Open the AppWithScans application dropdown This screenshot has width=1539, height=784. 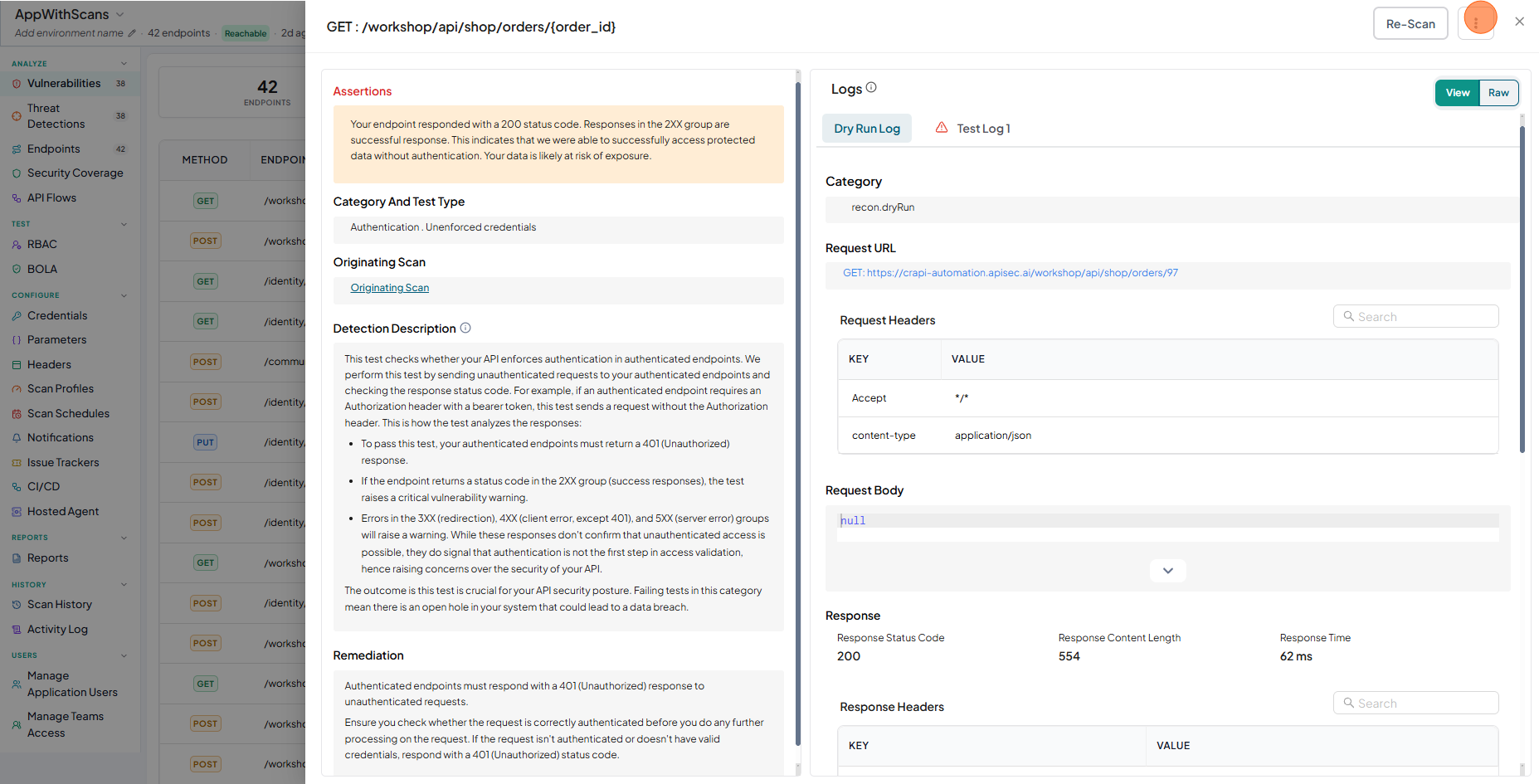click(x=119, y=14)
